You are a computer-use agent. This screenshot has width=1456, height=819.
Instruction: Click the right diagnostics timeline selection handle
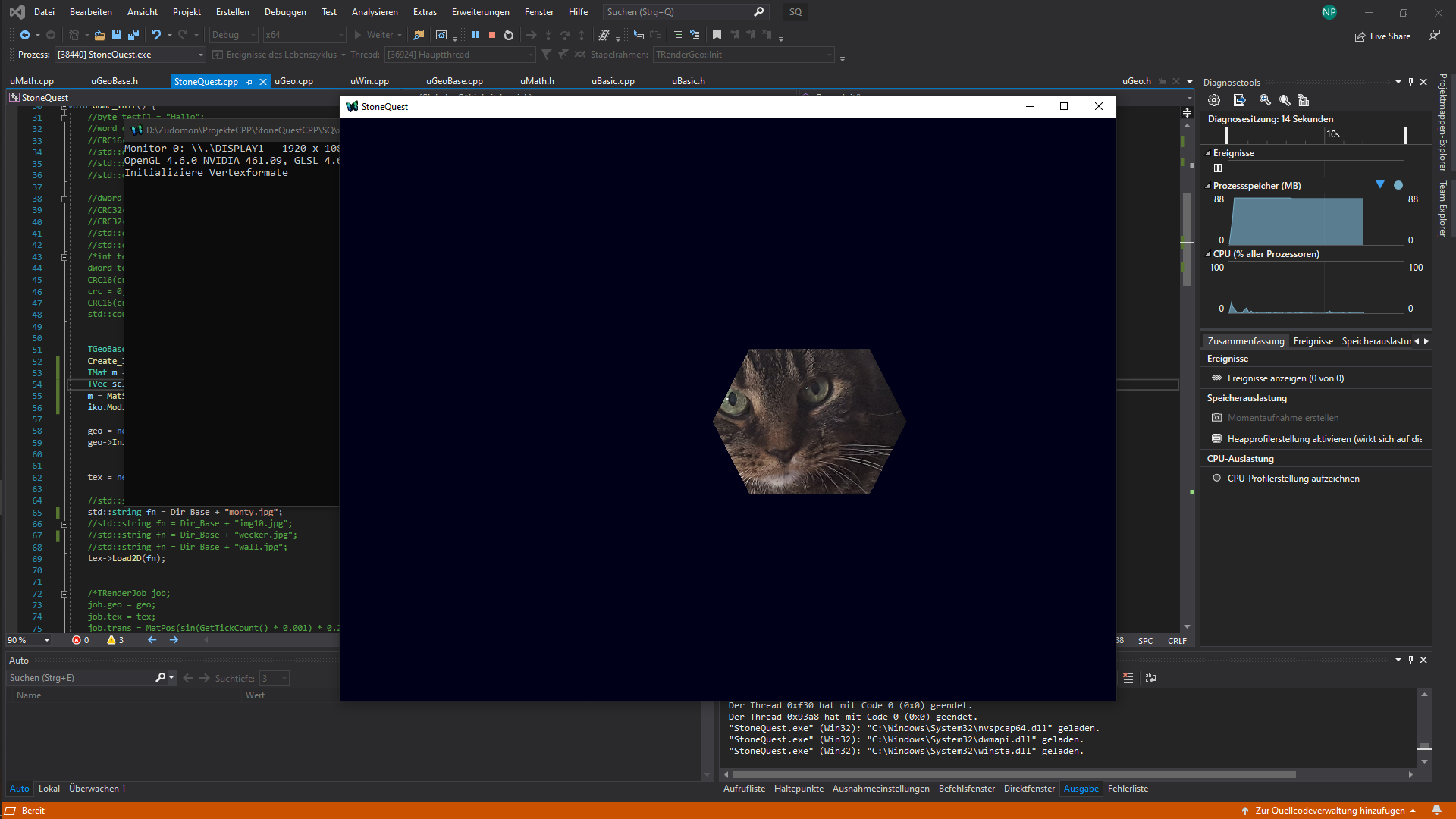click(x=1405, y=135)
